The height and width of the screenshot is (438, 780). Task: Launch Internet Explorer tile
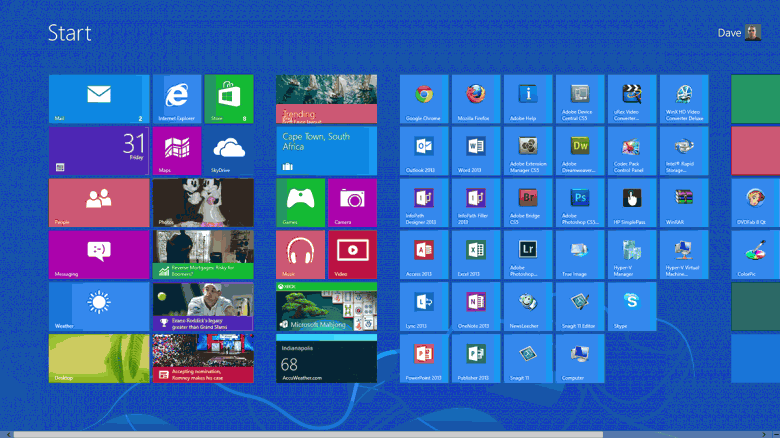[x=177, y=99]
